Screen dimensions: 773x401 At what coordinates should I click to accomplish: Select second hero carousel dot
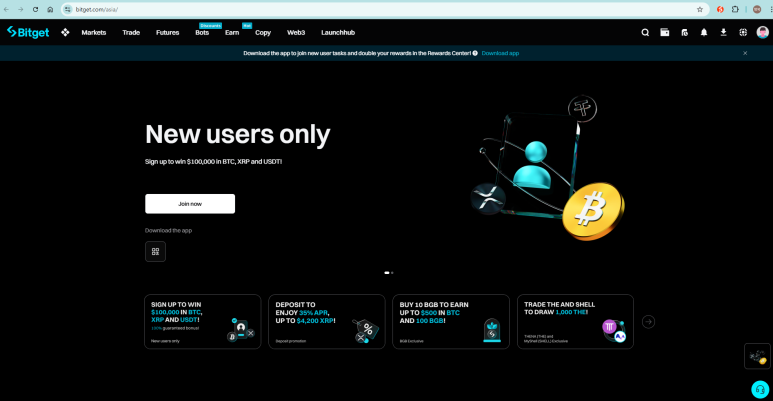pos(392,273)
